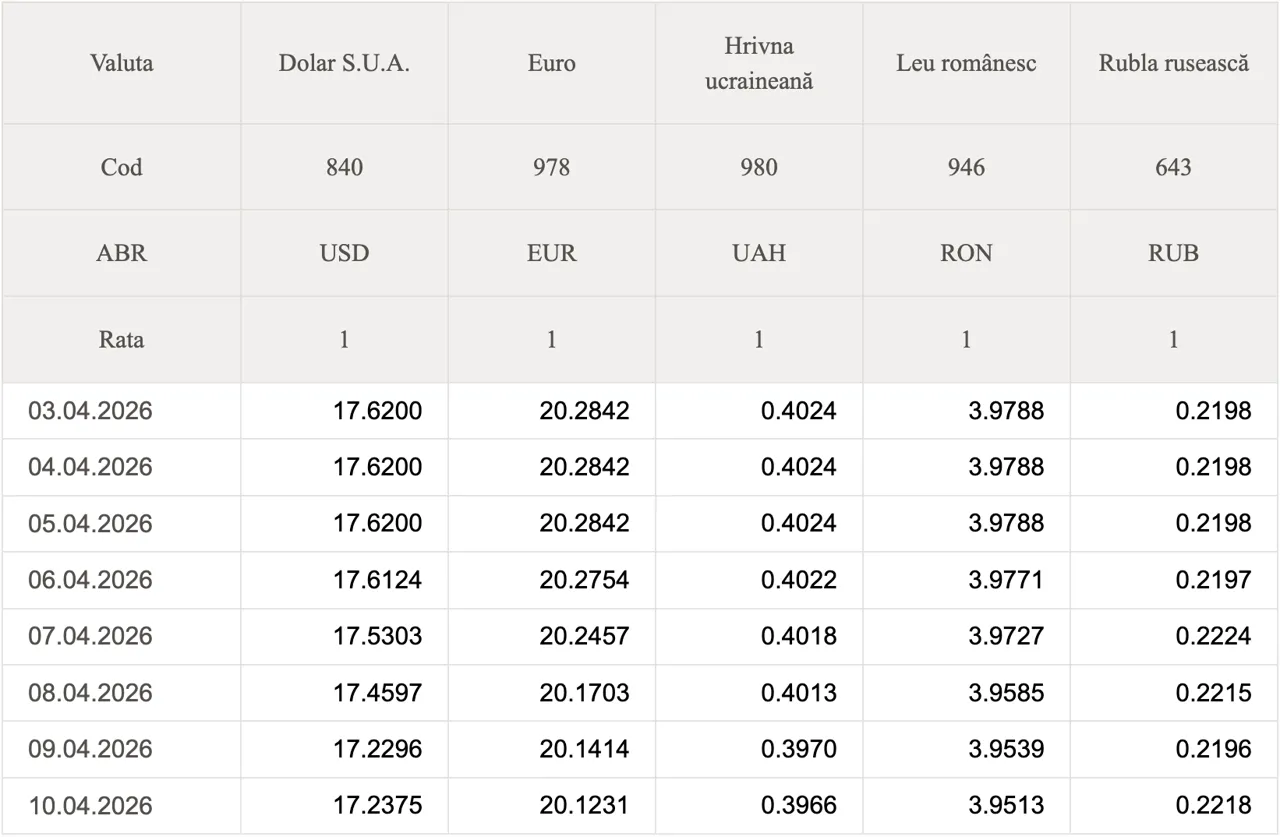1280x837 pixels.
Task: Click the RUB abbreviation cell
Action: click(x=1173, y=253)
